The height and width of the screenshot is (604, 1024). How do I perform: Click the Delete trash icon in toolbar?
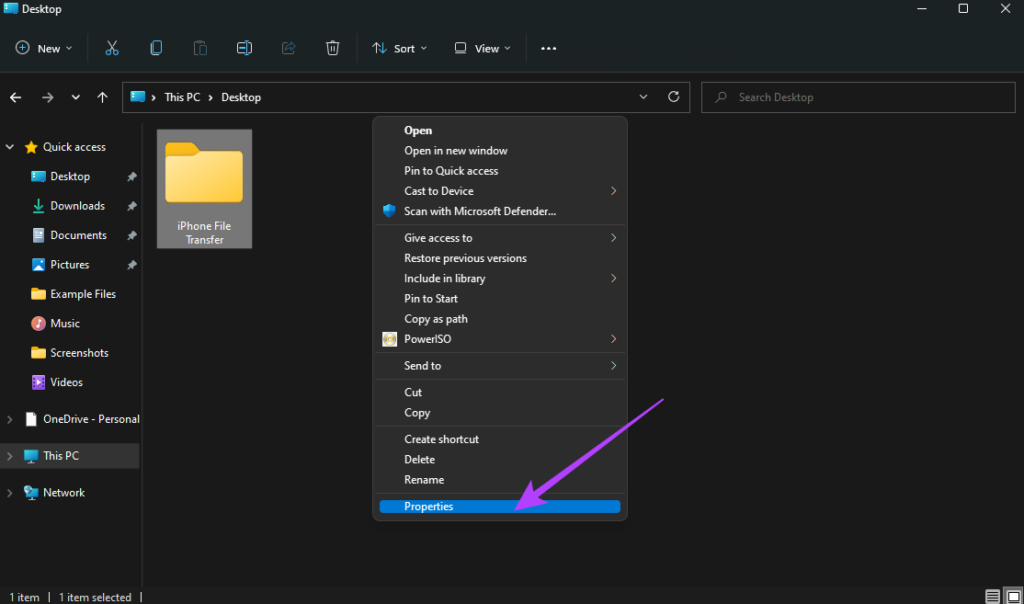(x=333, y=48)
